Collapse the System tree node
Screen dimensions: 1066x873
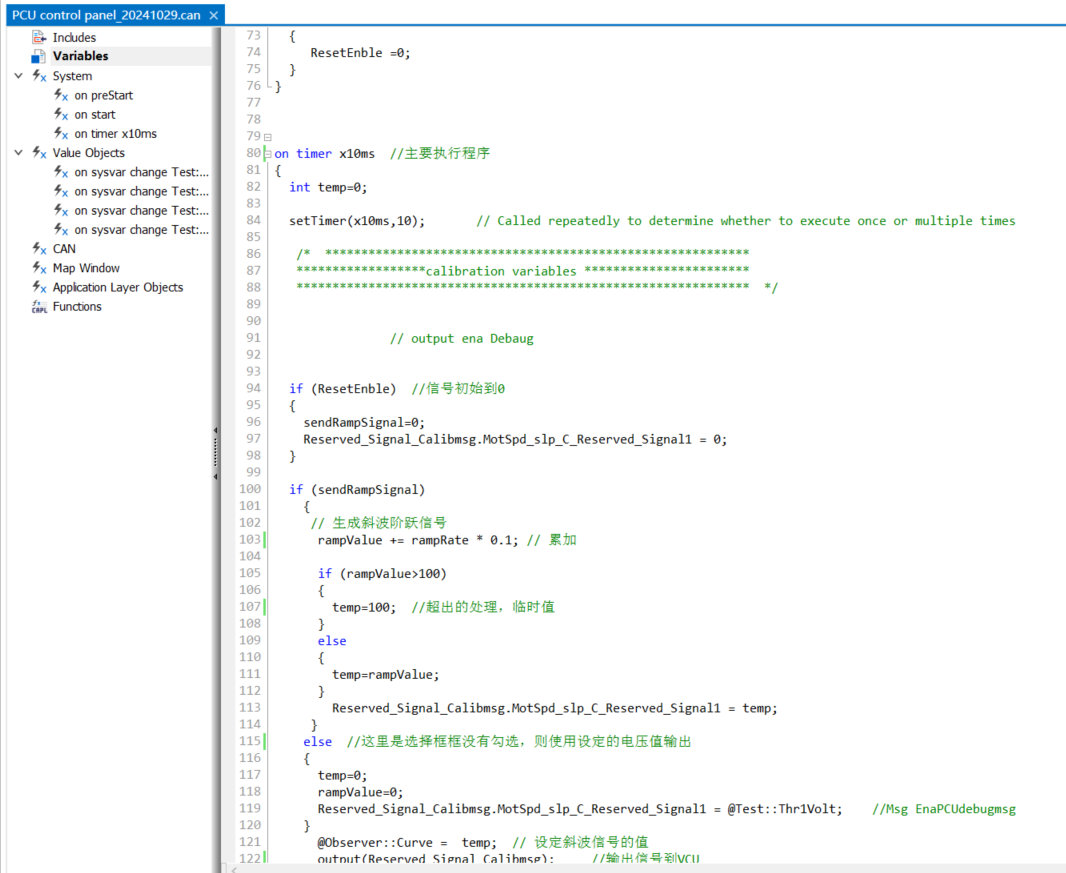(19, 76)
